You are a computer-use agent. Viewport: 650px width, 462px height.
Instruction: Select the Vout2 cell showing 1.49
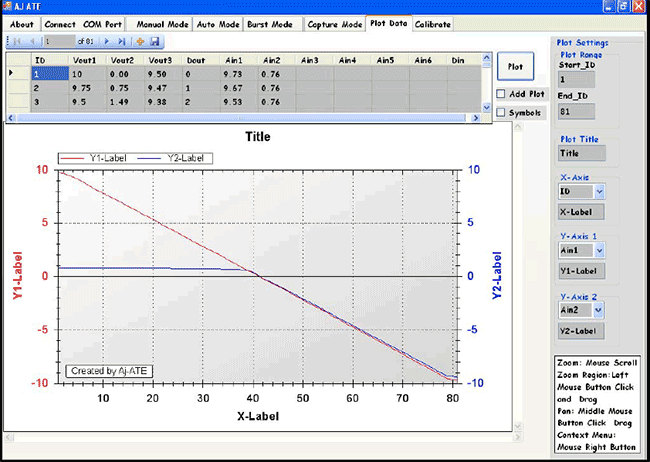[x=125, y=102]
